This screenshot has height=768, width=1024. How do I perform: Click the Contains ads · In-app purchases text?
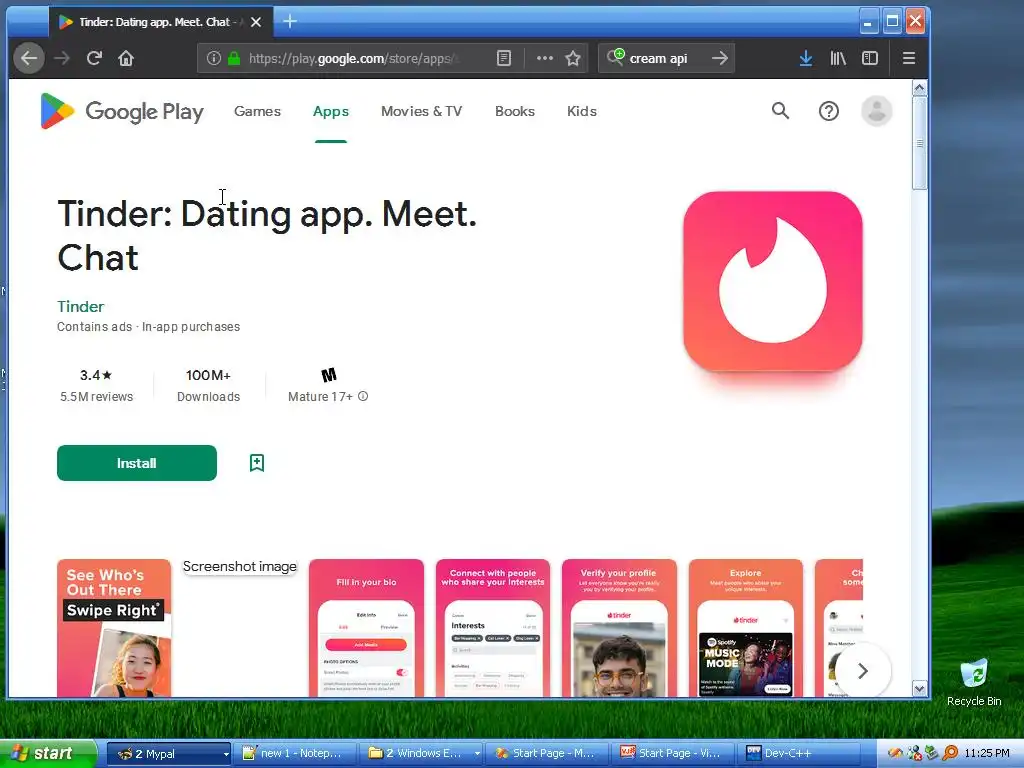pyautogui.click(x=148, y=327)
